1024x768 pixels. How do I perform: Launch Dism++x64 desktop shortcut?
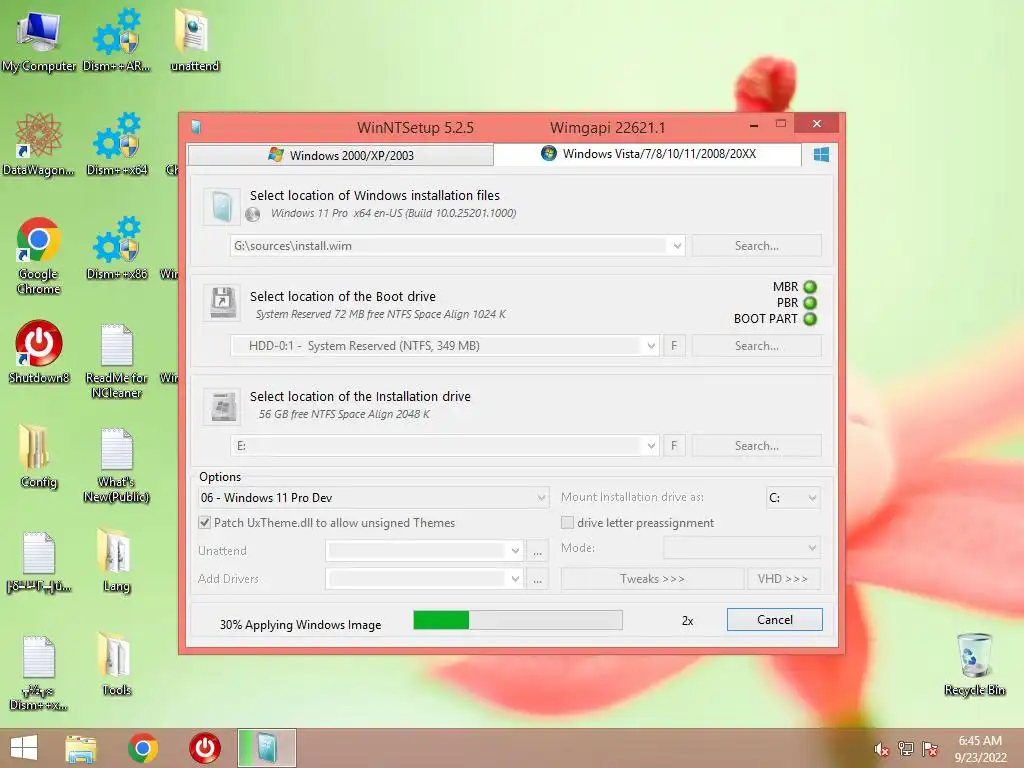117,144
